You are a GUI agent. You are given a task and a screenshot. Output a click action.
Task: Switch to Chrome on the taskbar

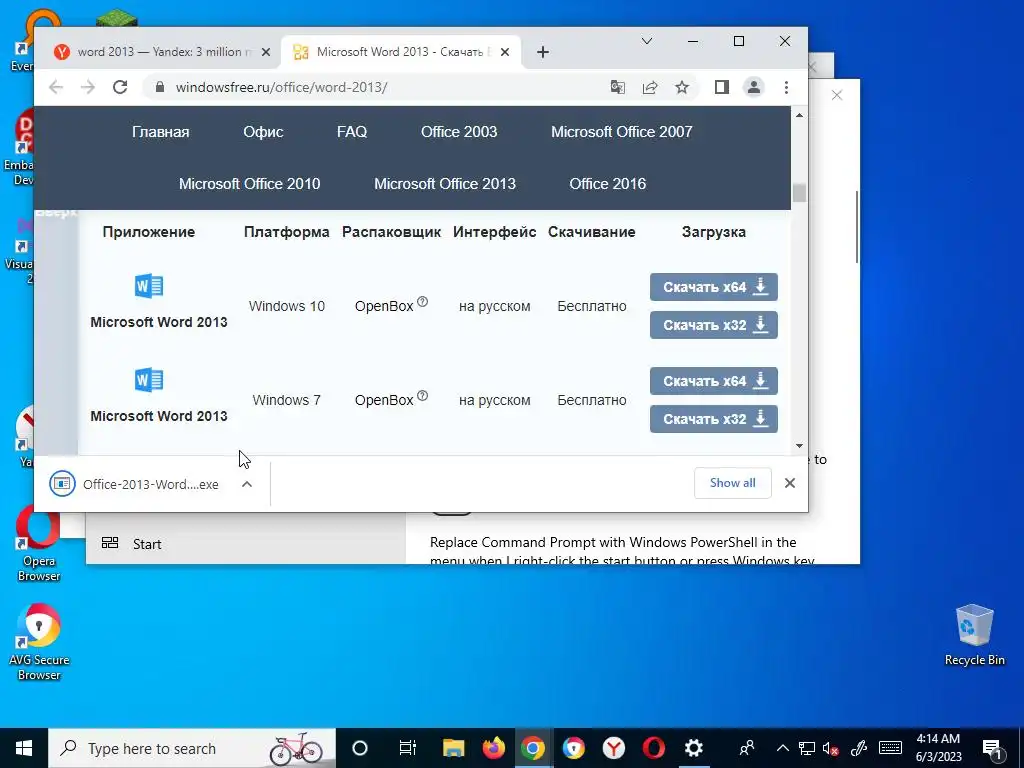533,748
